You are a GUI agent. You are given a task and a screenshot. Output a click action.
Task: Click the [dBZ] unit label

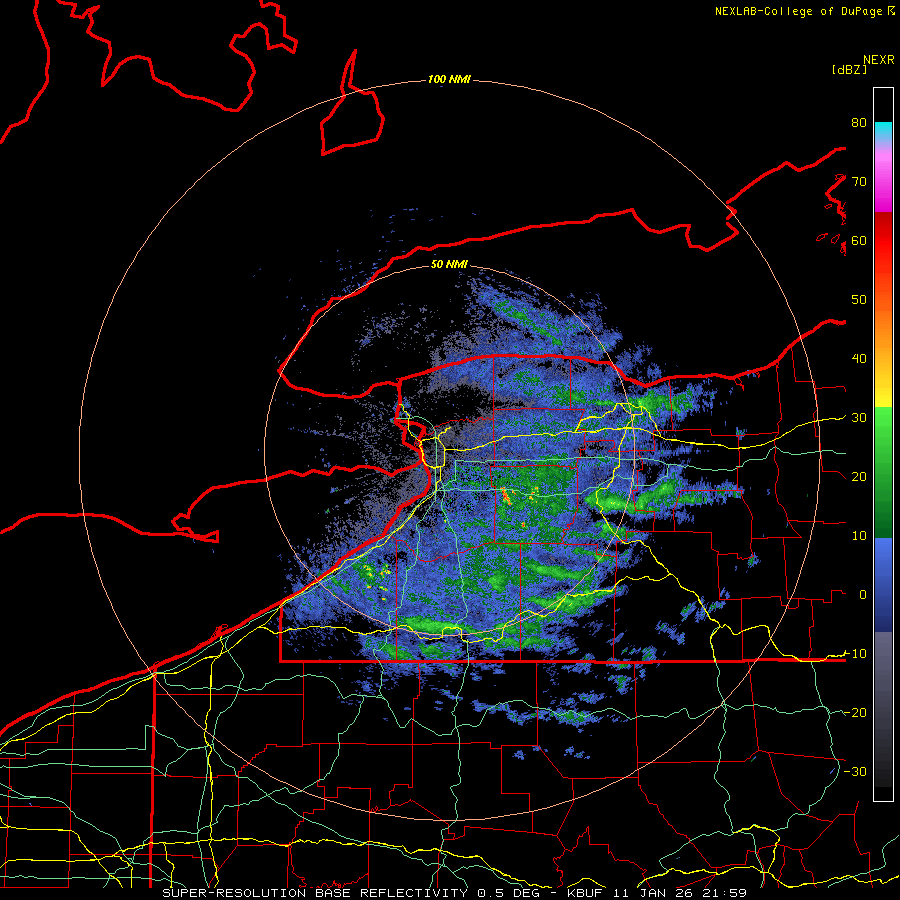[849, 70]
